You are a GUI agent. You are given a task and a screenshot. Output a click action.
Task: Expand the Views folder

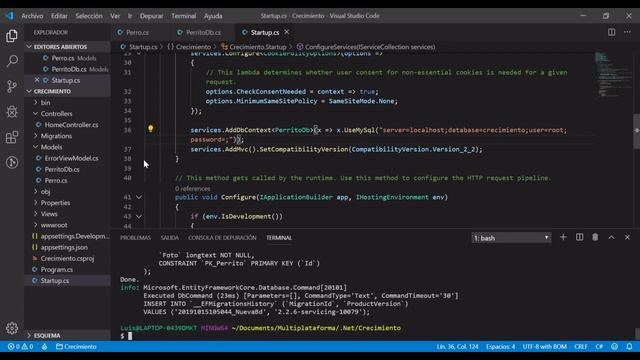tap(49, 214)
